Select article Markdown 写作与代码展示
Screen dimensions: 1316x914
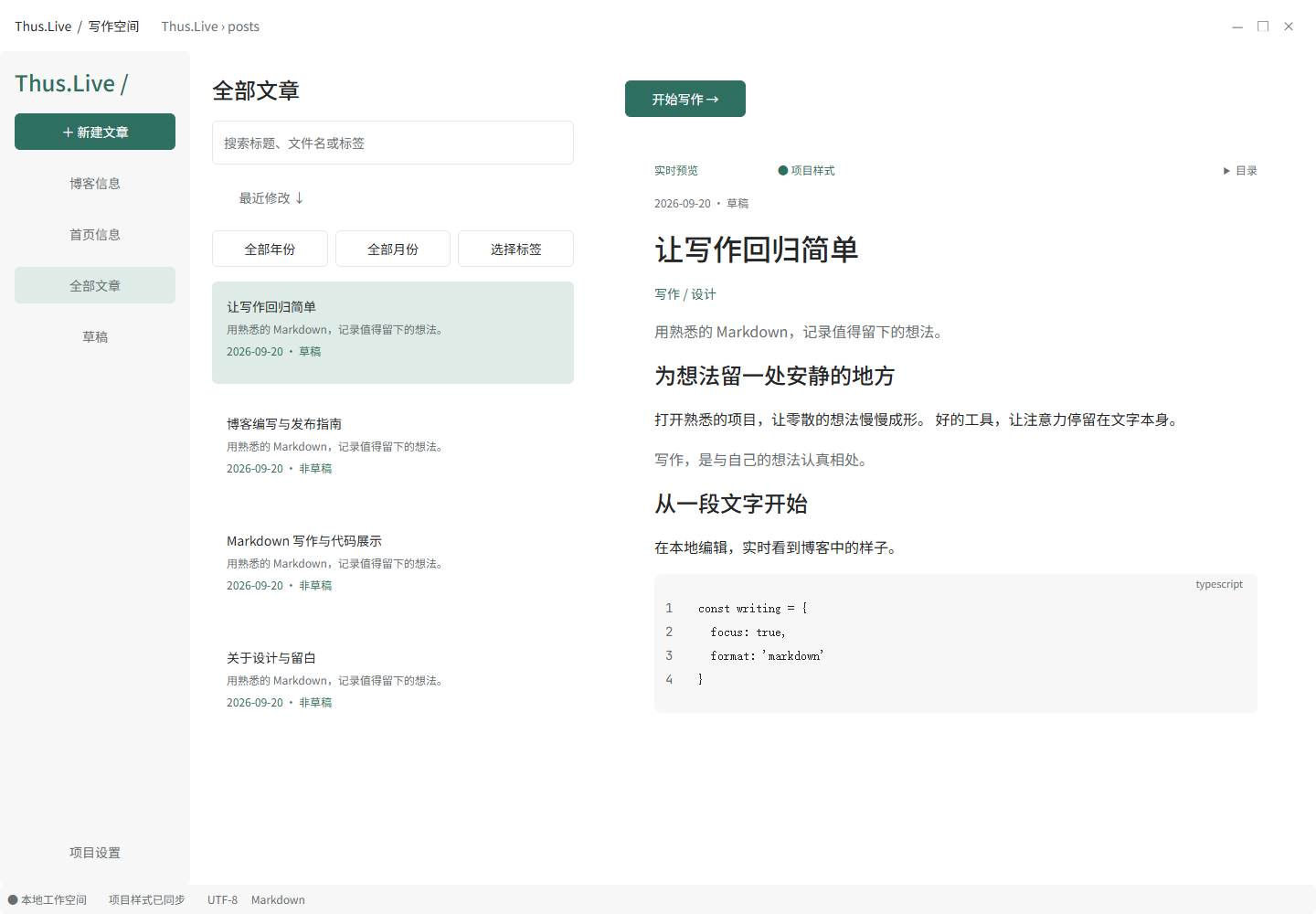click(x=393, y=567)
